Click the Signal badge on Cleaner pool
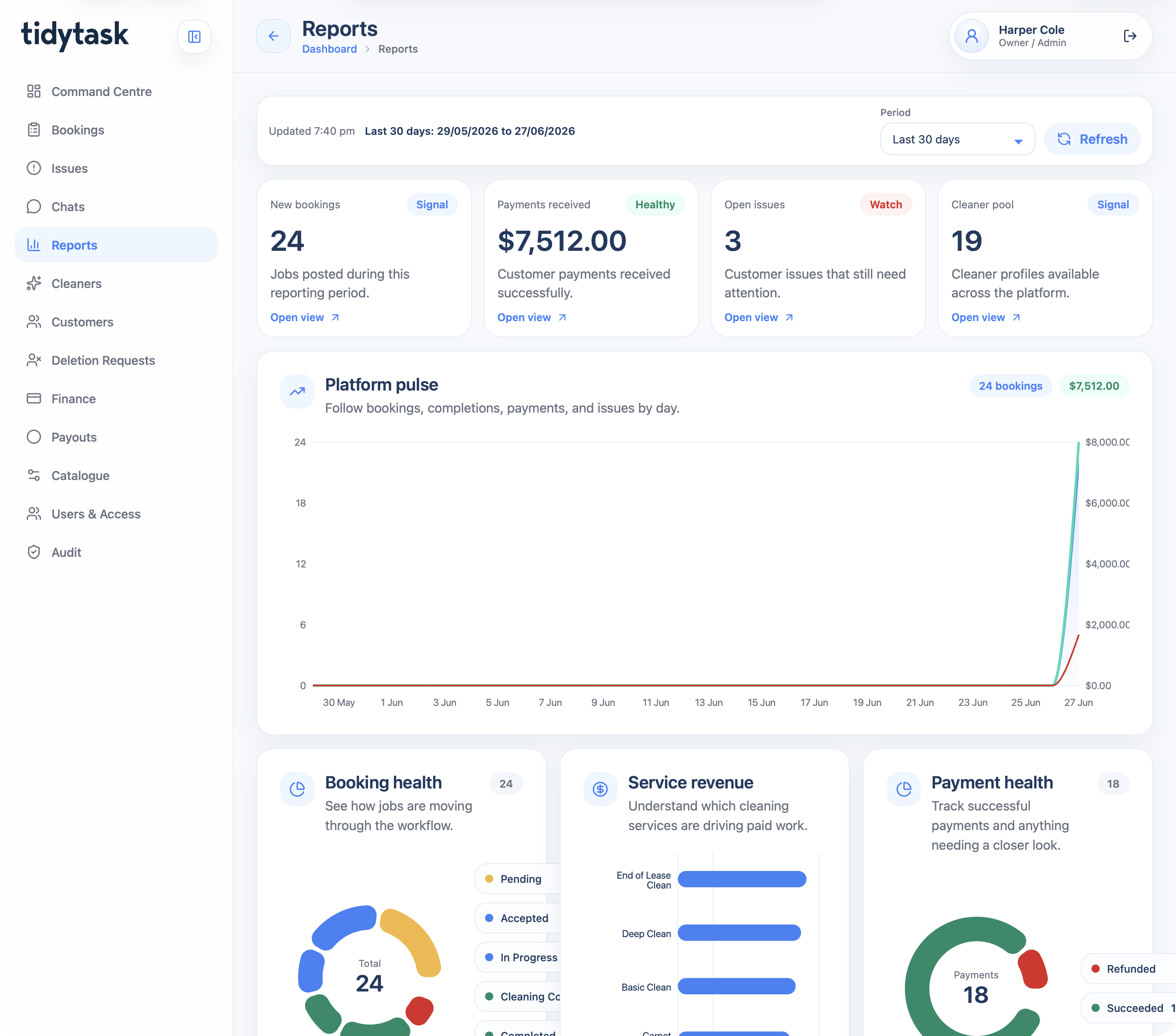Viewport: 1176px width, 1036px height. pyautogui.click(x=1113, y=204)
